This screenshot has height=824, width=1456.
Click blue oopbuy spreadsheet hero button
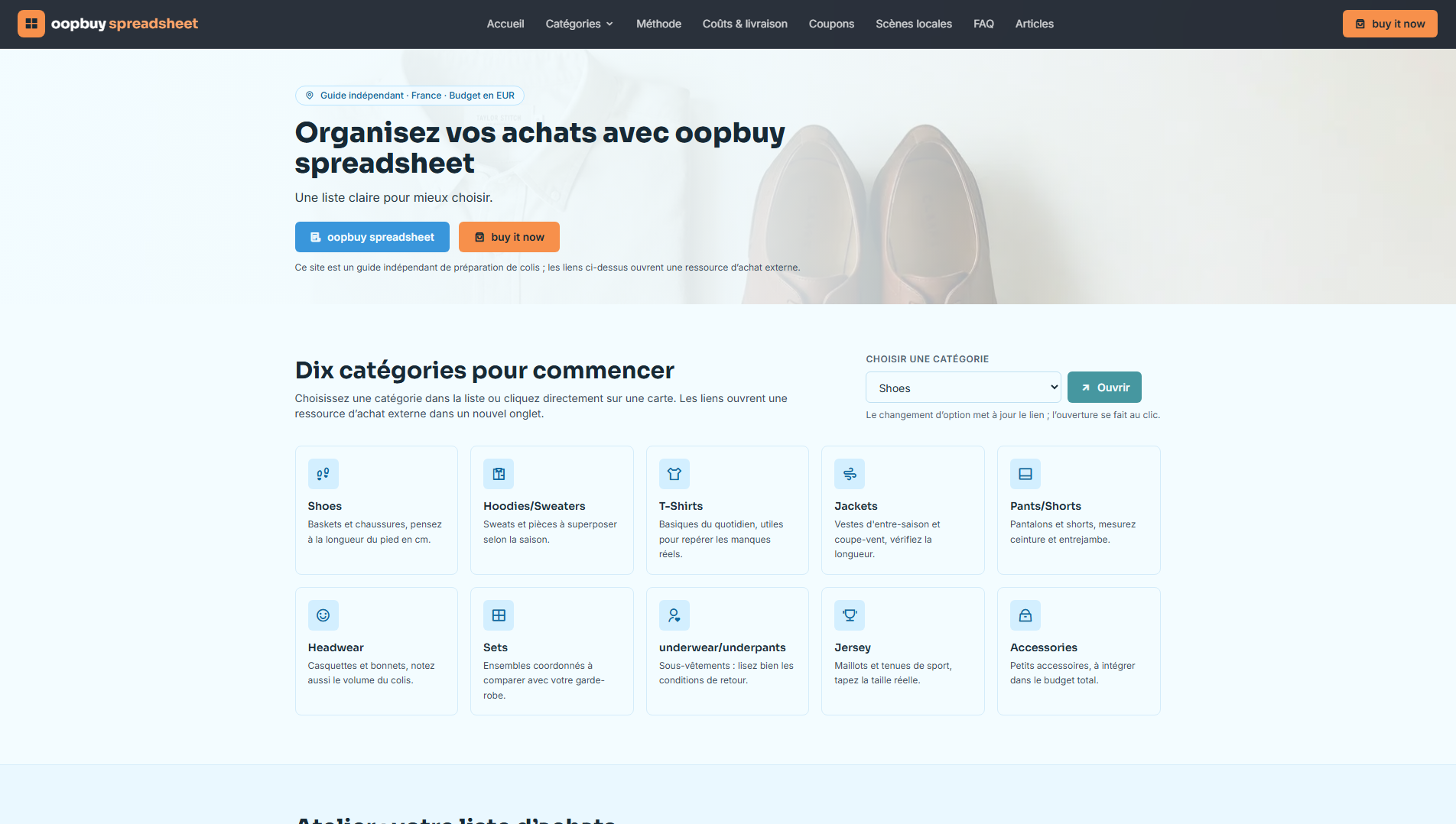pyautogui.click(x=372, y=237)
